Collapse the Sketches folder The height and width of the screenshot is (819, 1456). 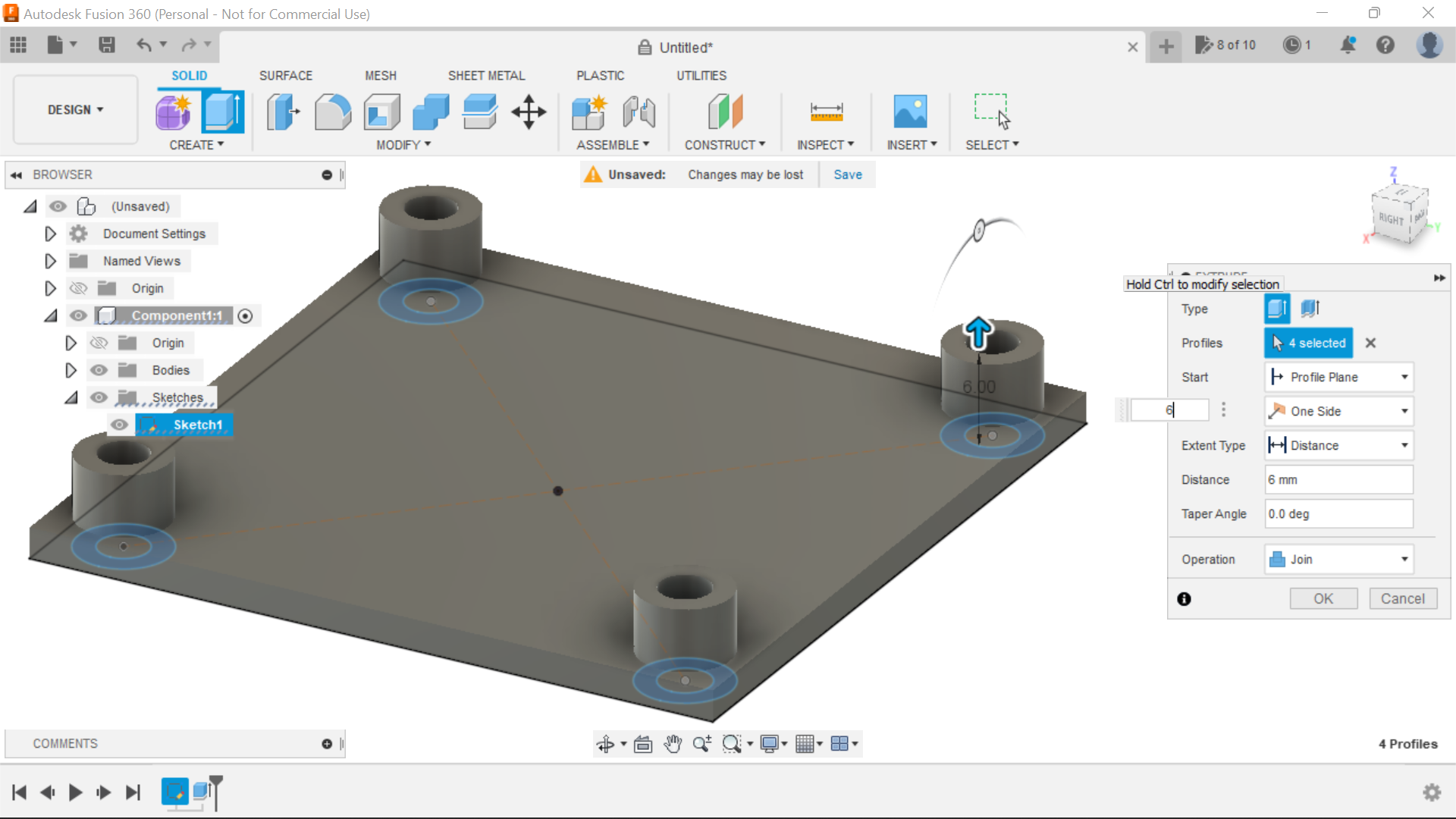(71, 397)
